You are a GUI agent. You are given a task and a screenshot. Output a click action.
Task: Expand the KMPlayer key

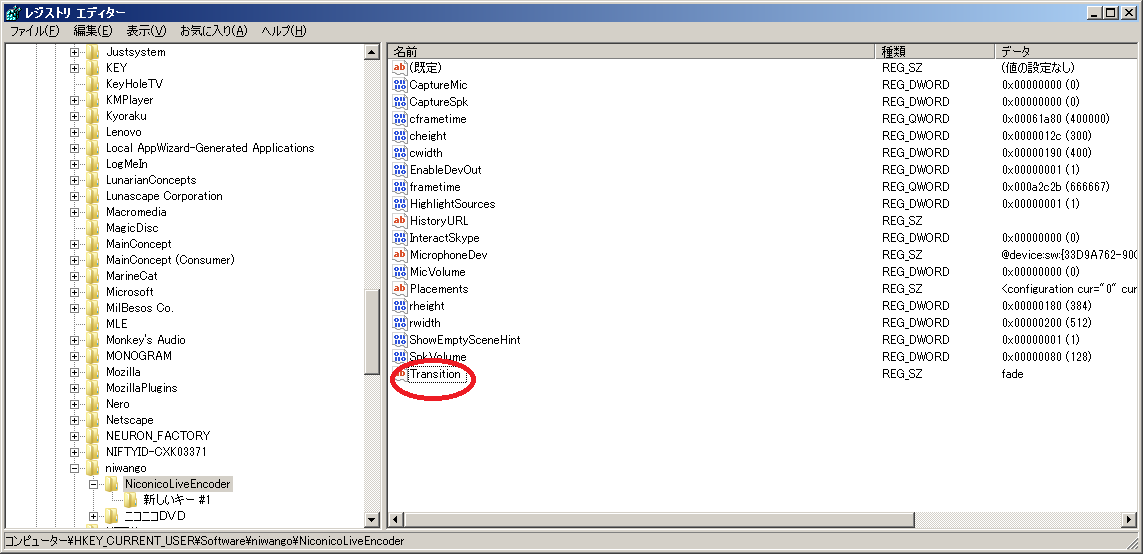(x=74, y=100)
